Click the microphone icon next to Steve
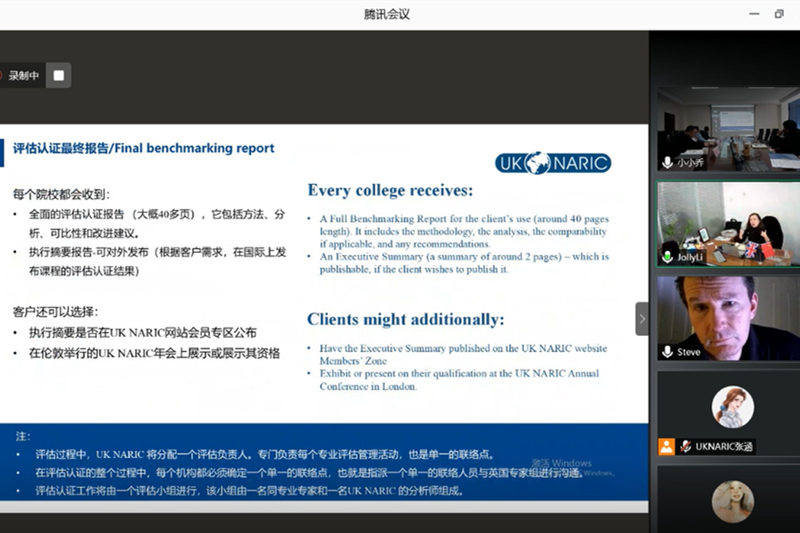Screen dimensions: 800x533 (x=667, y=352)
